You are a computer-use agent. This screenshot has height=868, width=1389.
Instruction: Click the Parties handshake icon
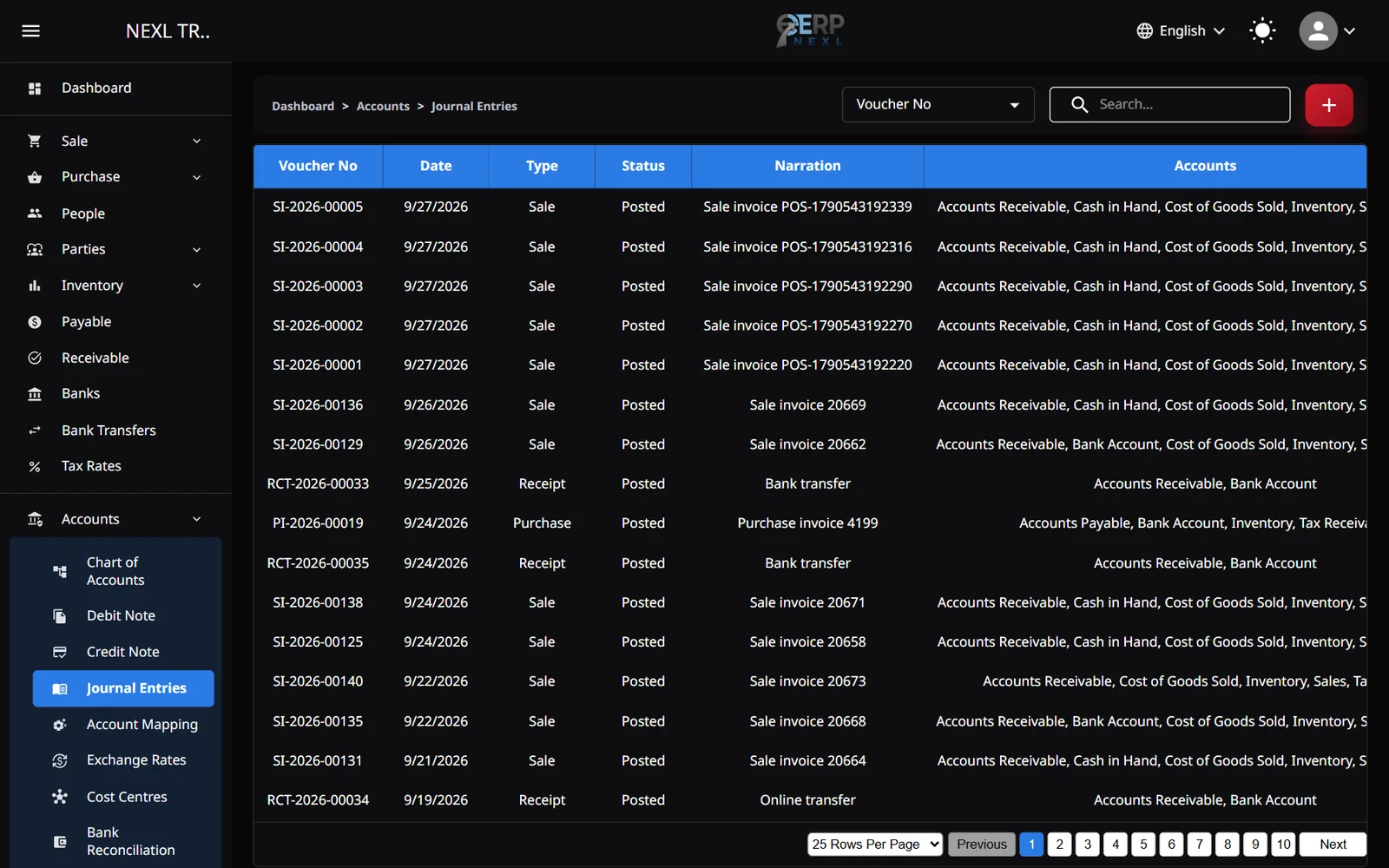(35, 250)
